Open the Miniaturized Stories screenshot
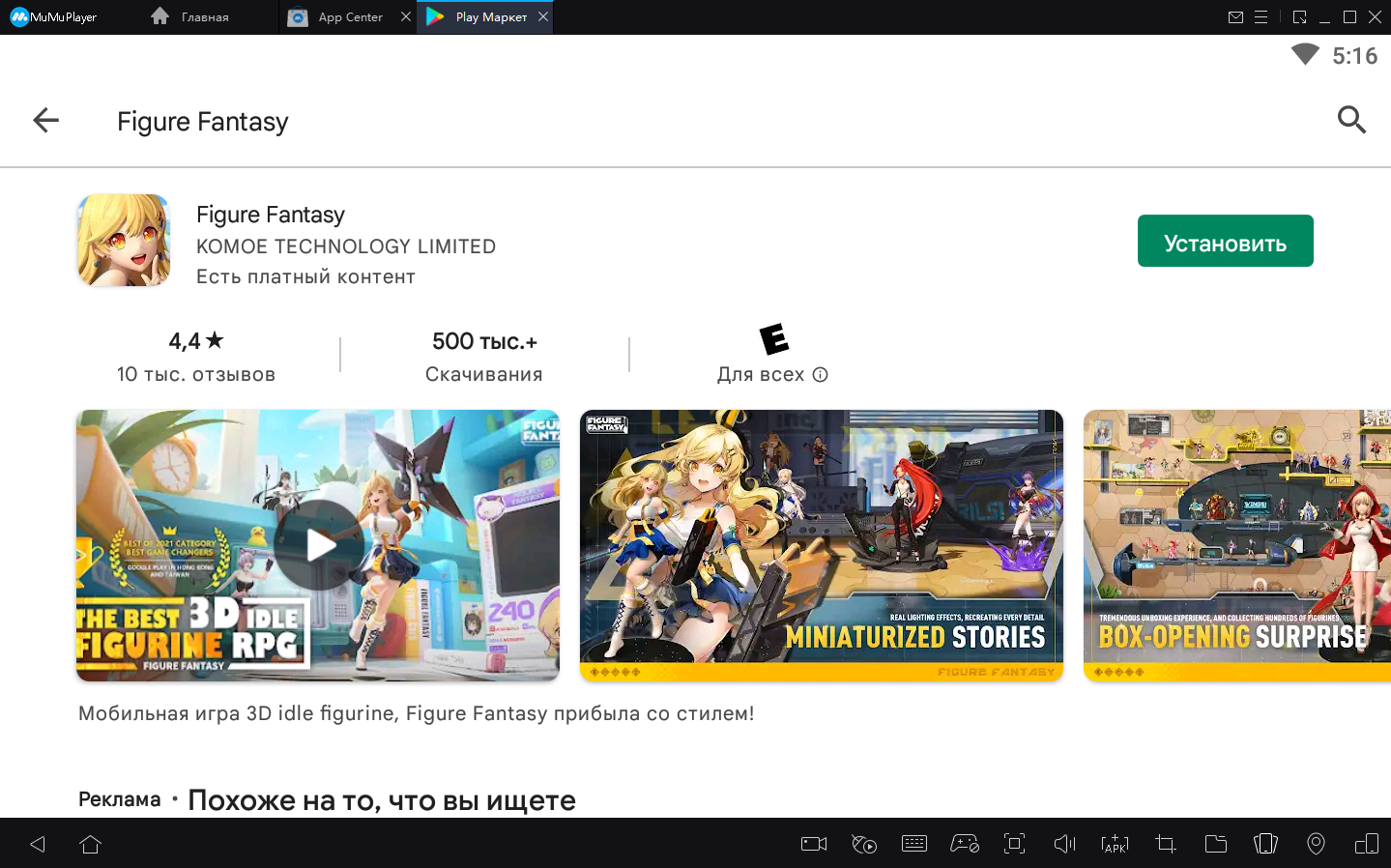 pyautogui.click(x=821, y=545)
